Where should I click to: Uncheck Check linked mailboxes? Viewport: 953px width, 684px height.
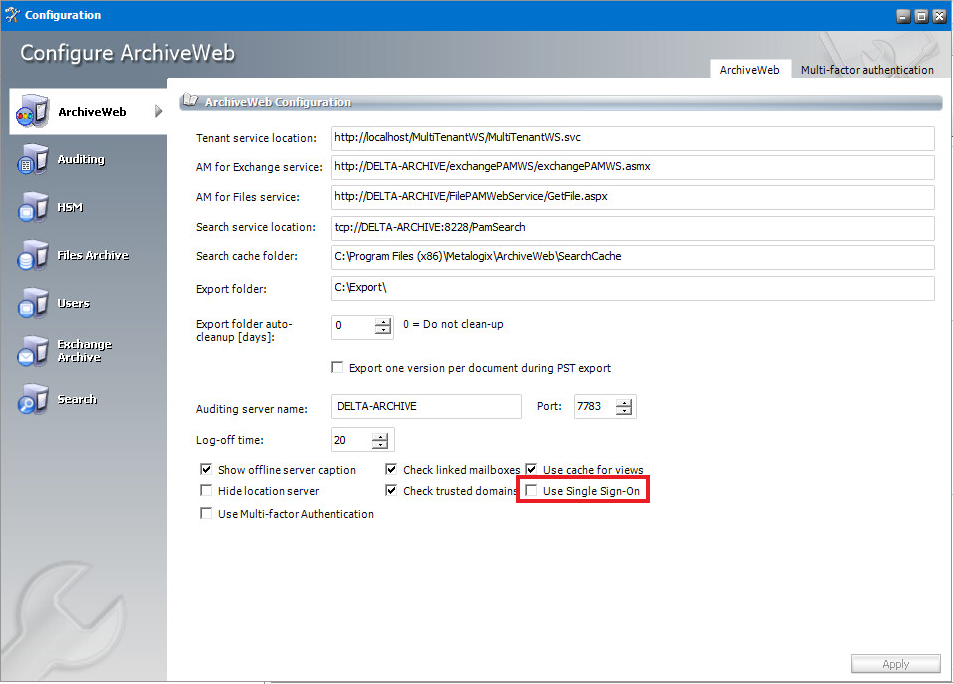coord(391,469)
